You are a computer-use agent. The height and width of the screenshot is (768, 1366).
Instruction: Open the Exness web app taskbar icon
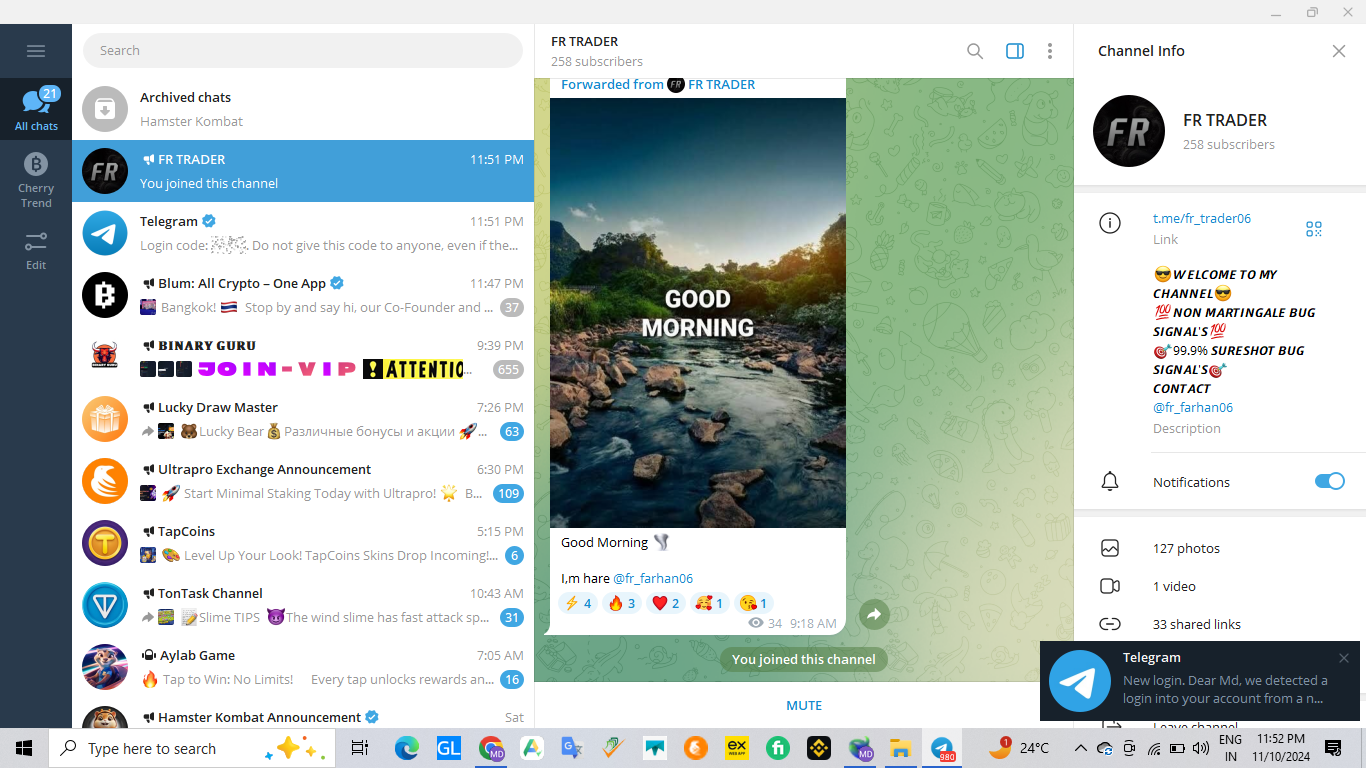coord(737,748)
